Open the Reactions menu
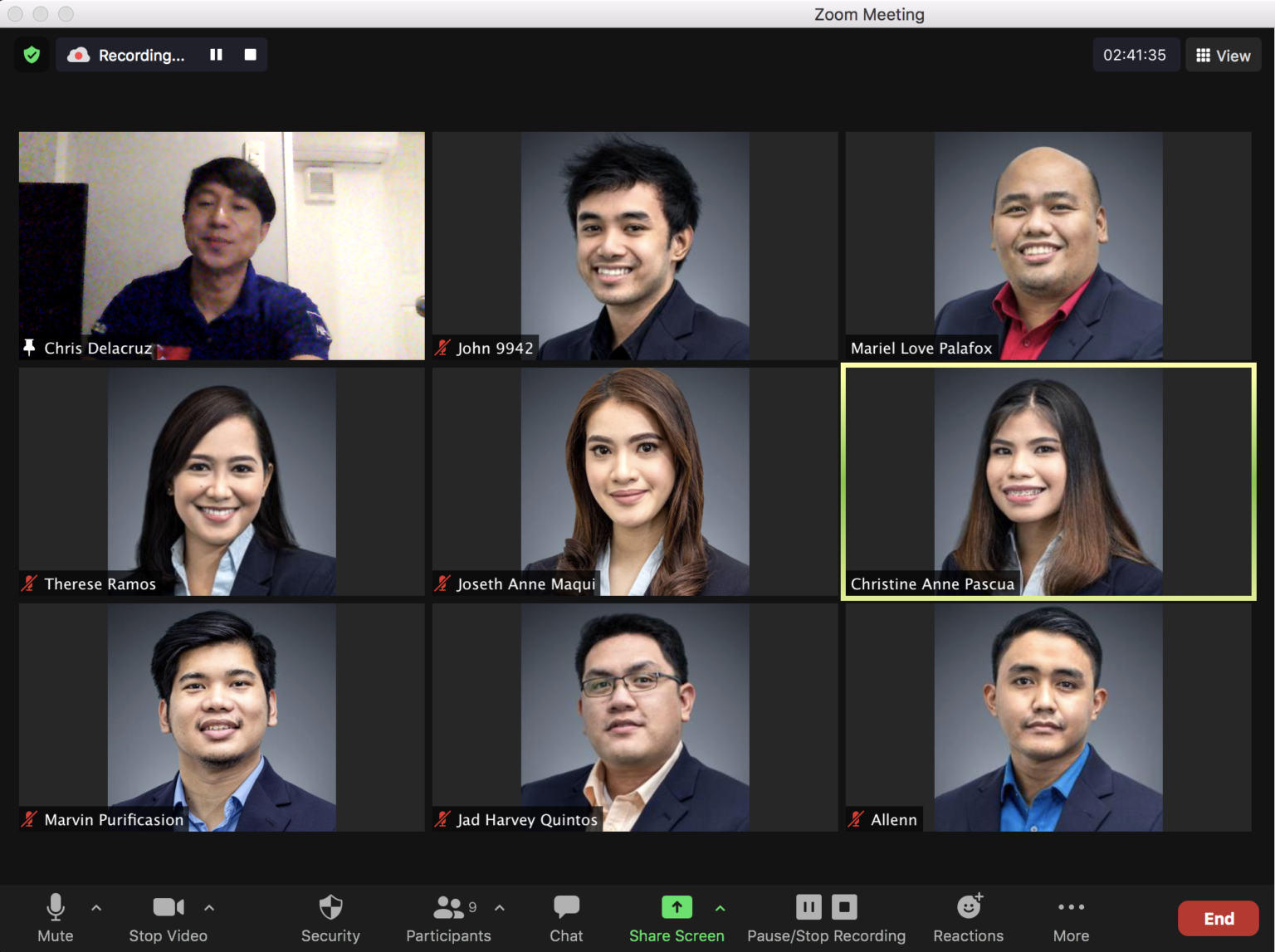Image resolution: width=1275 pixels, height=952 pixels. [968, 918]
